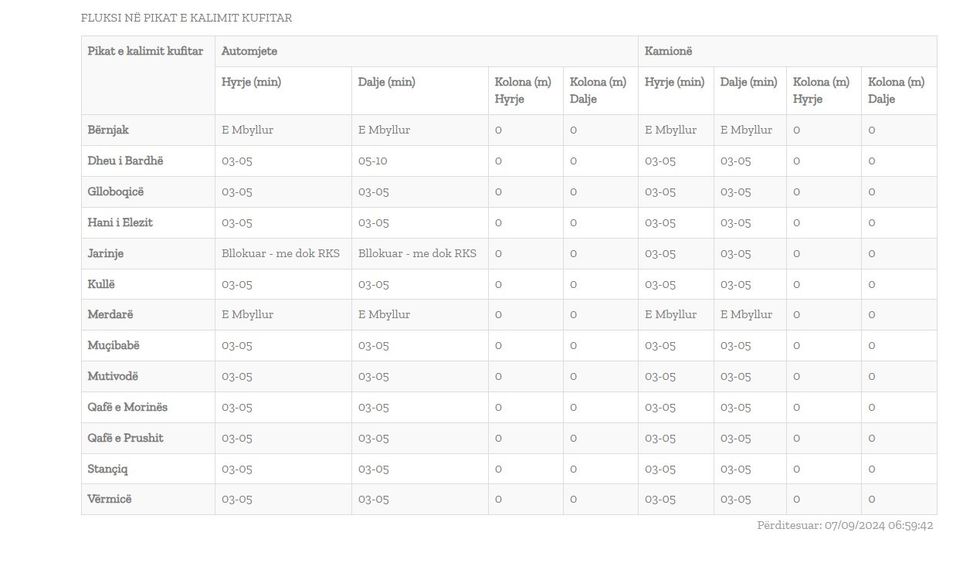Click the Jarinje border crossing name
The image size is (980, 566).
pos(106,254)
